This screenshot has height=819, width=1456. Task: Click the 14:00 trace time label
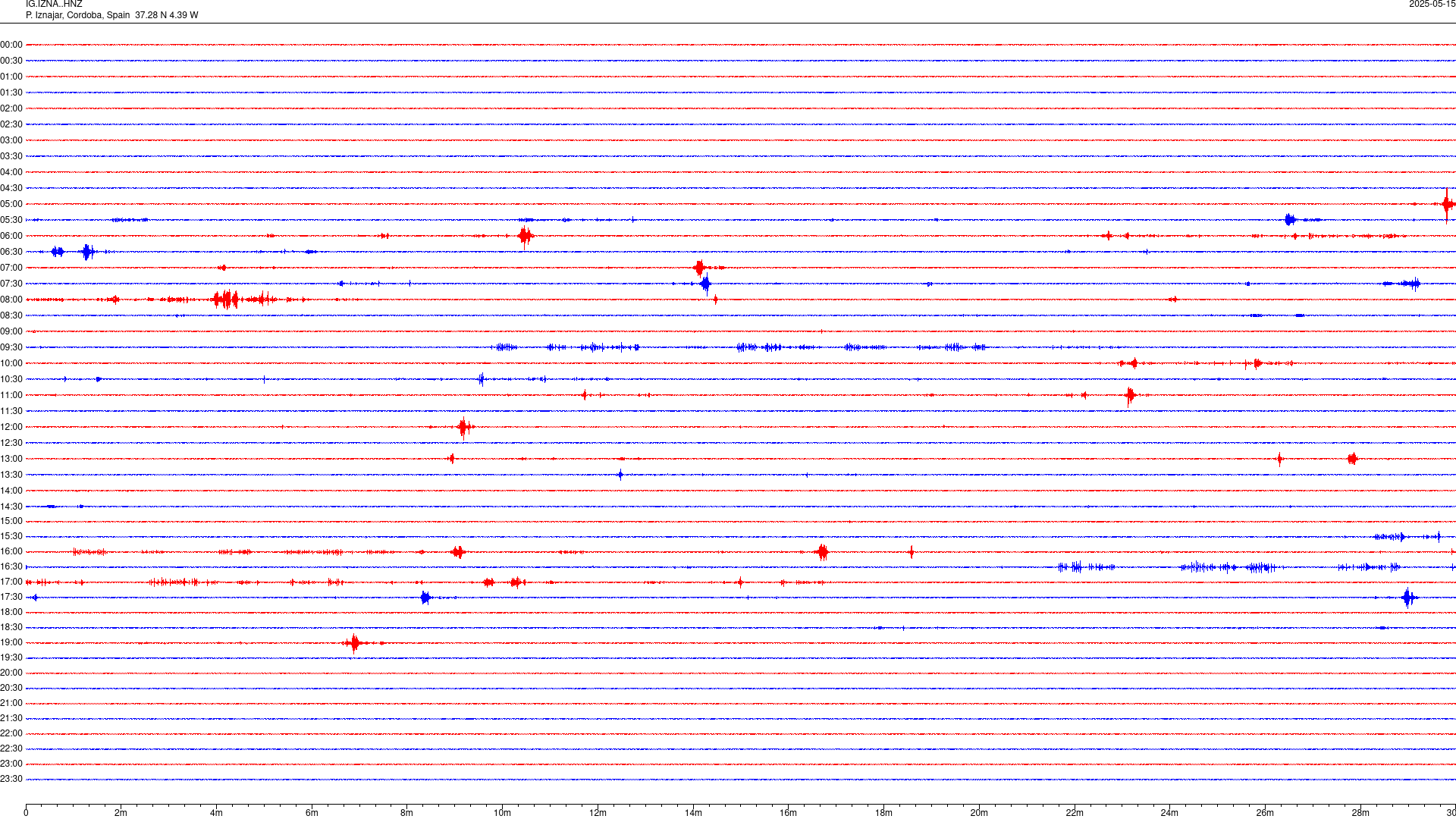point(11,491)
